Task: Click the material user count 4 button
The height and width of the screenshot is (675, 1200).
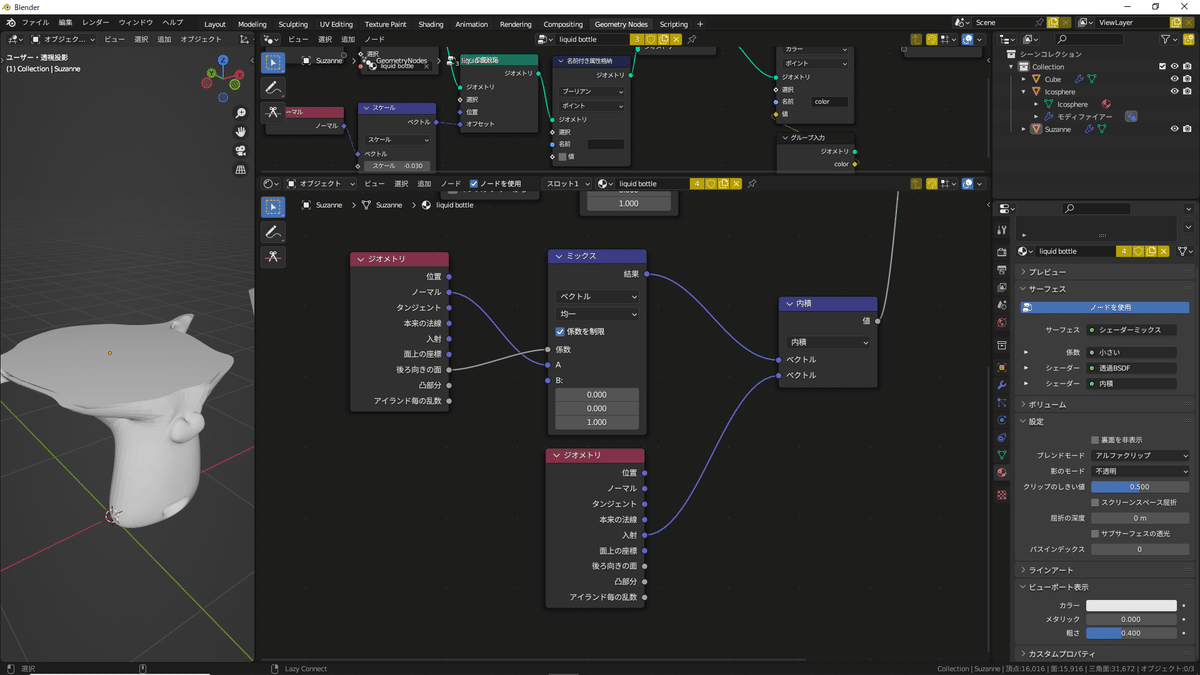Action: 1124,252
